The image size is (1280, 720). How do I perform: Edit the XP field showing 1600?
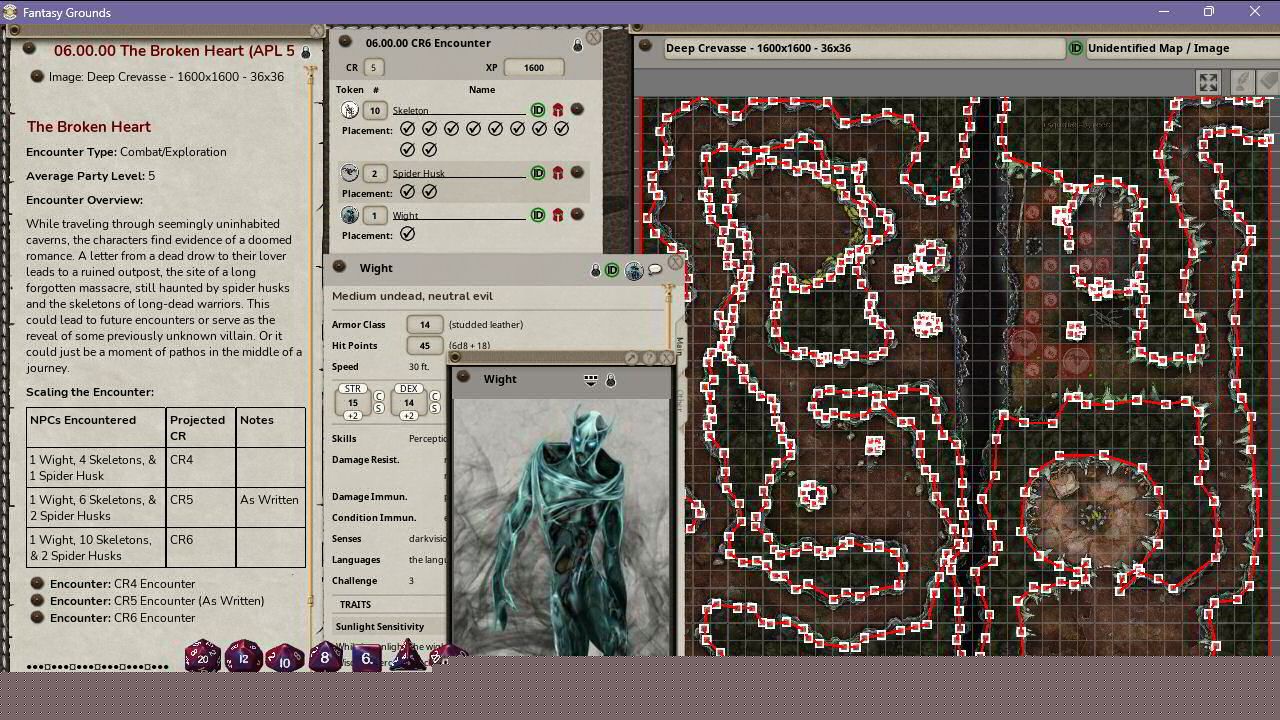tap(533, 67)
